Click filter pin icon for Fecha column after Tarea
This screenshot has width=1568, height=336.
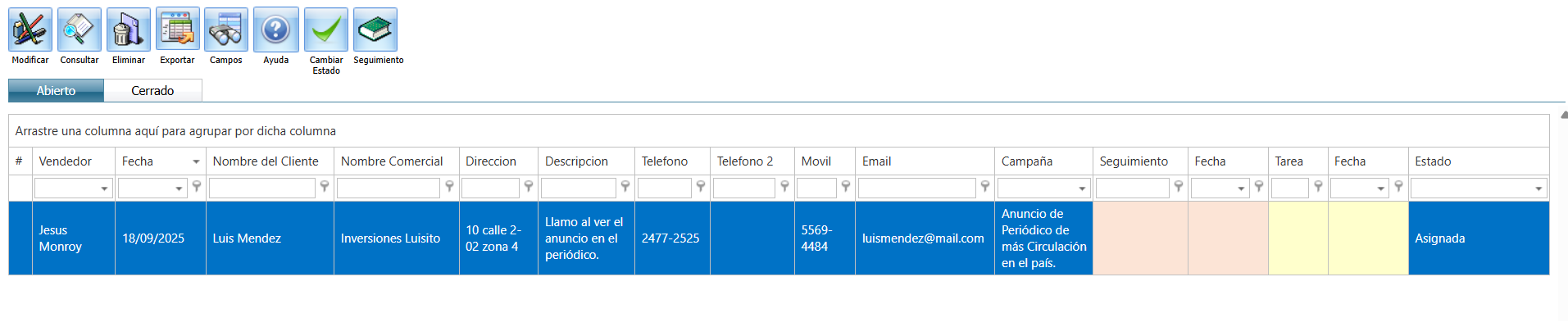(1399, 187)
